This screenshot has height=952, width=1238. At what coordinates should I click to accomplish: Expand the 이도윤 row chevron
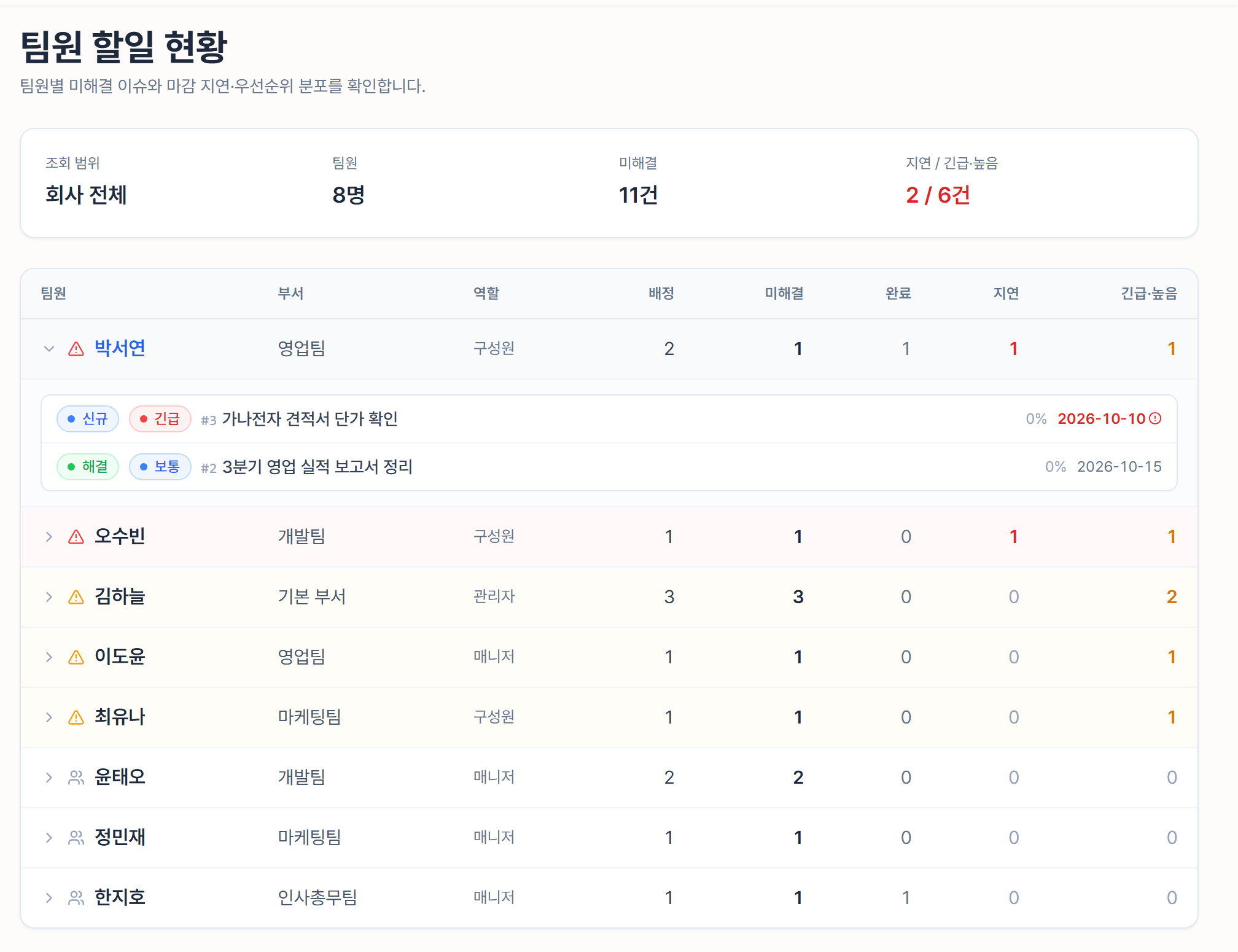pyautogui.click(x=49, y=657)
